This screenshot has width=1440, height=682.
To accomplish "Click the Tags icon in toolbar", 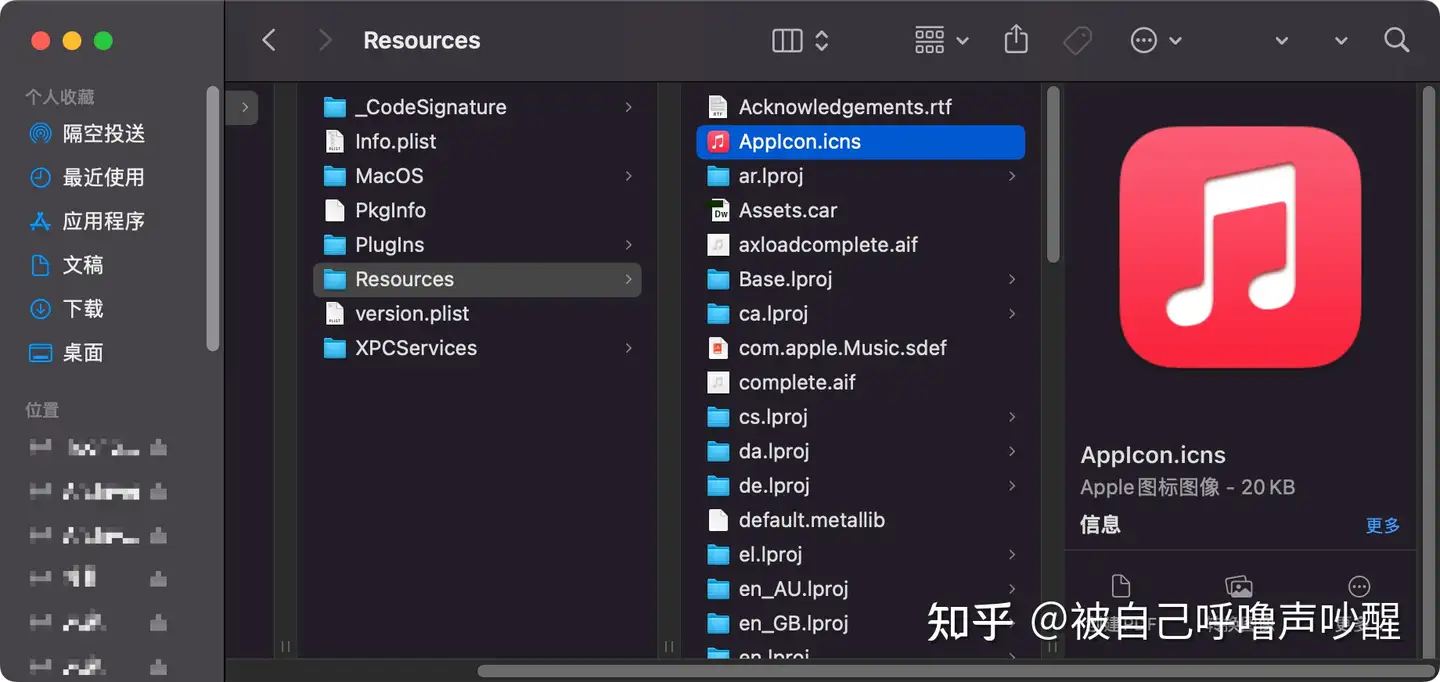I will click(x=1077, y=40).
